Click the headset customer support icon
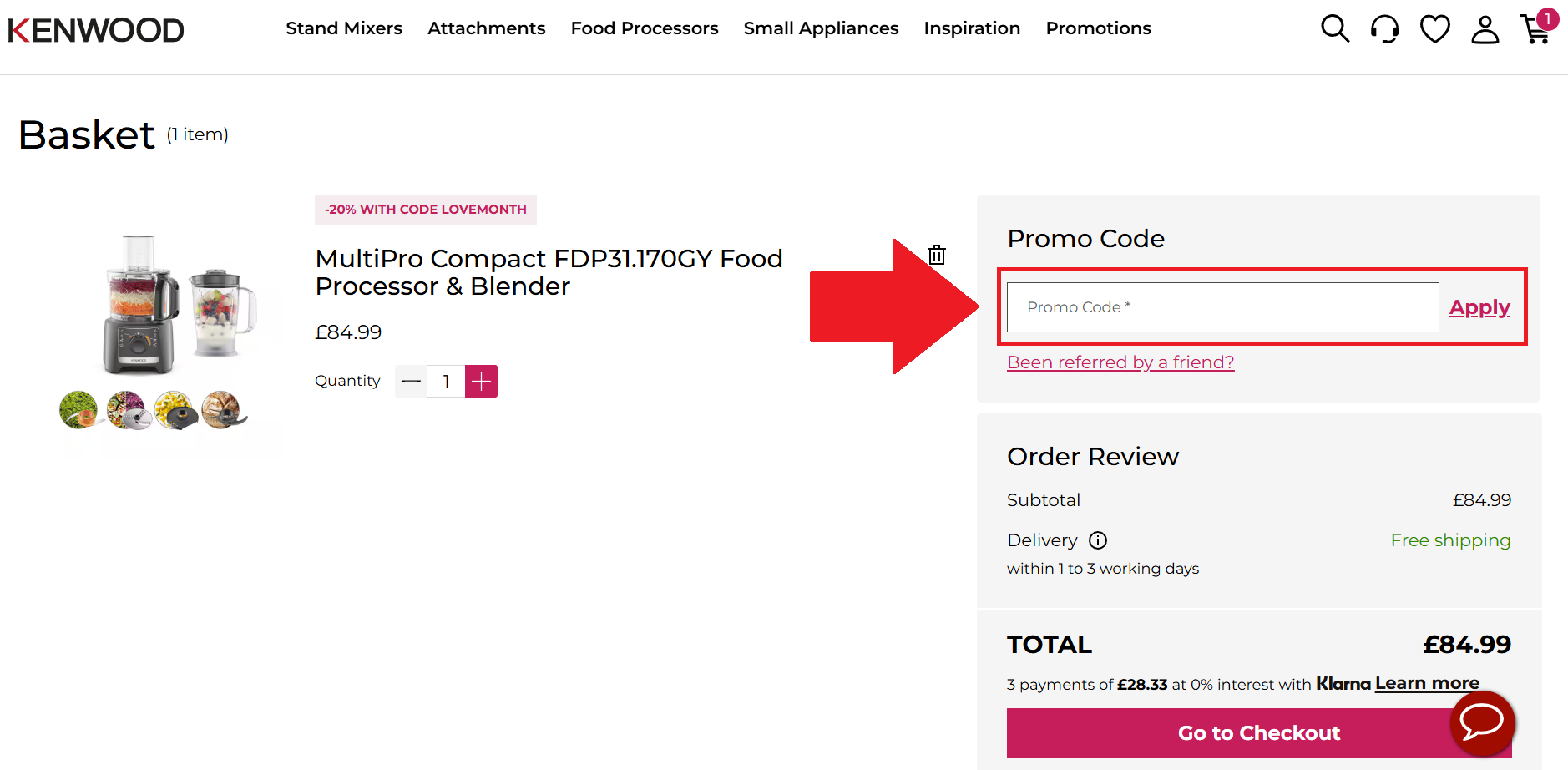This screenshot has height=770, width=1568. pyautogui.click(x=1384, y=28)
